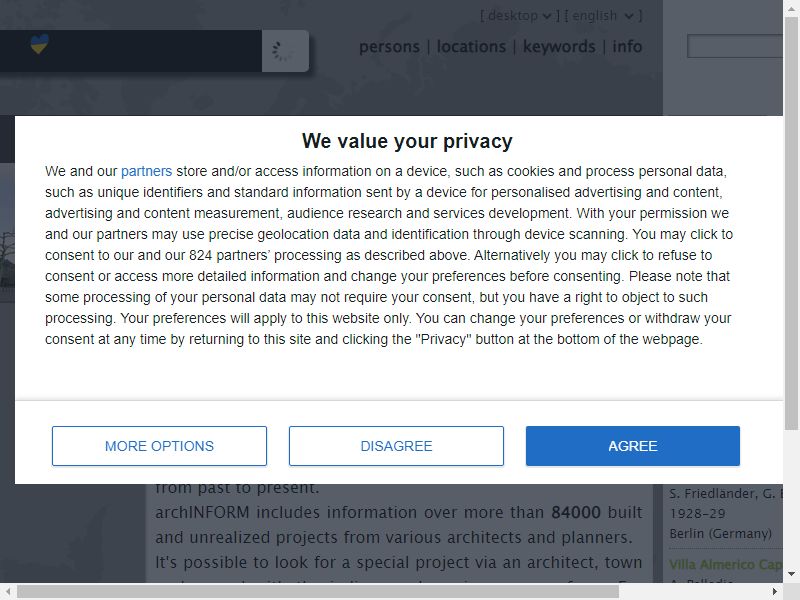
Task: Click the vertical scrollbar down arrow
Action: tap(791, 574)
